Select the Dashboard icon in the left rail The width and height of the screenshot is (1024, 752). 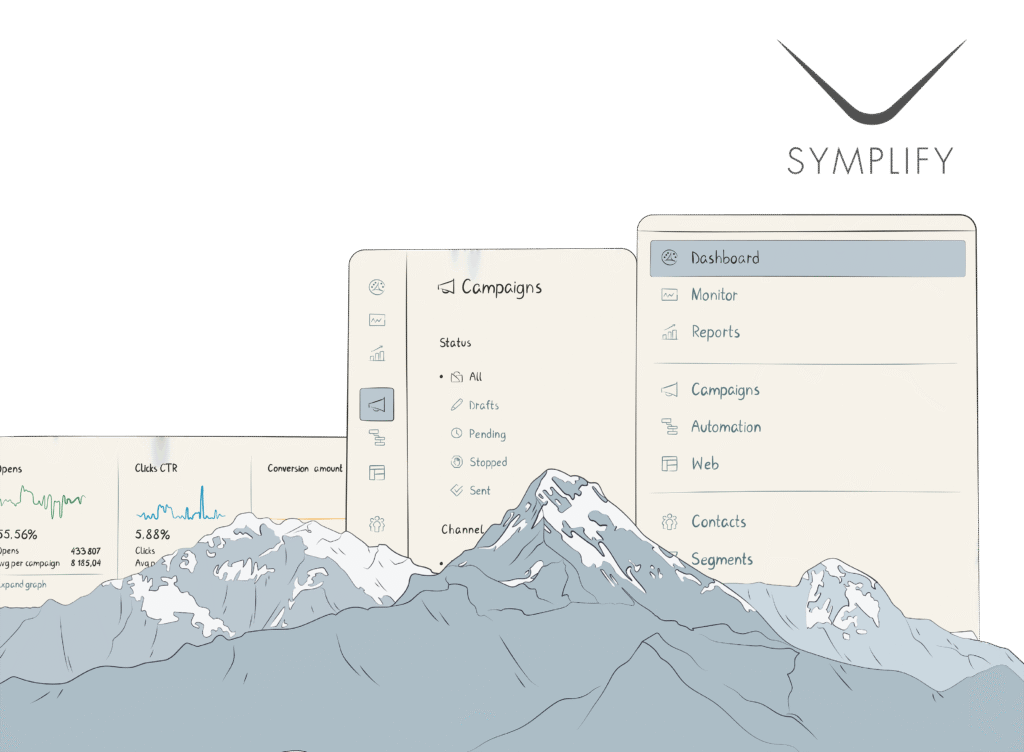376,287
